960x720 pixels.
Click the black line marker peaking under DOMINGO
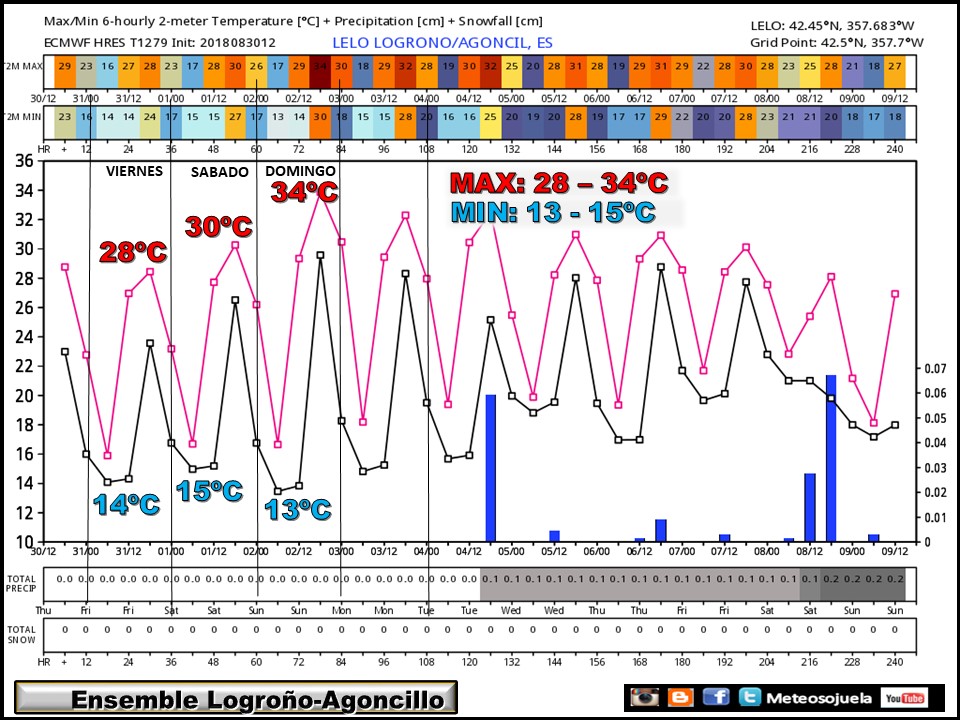(x=320, y=255)
